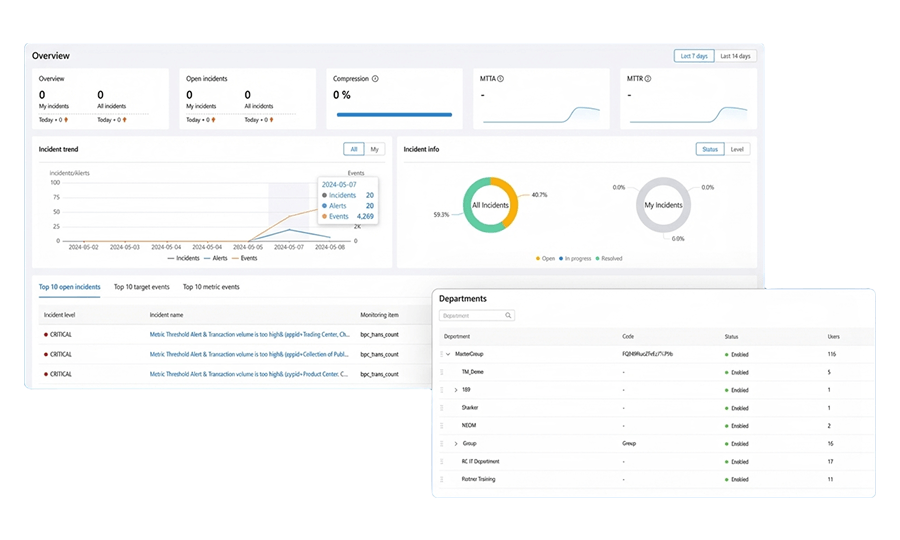The height and width of the screenshot is (540, 900).
Task: Toggle the Alerts legend series
Action: 216,258
